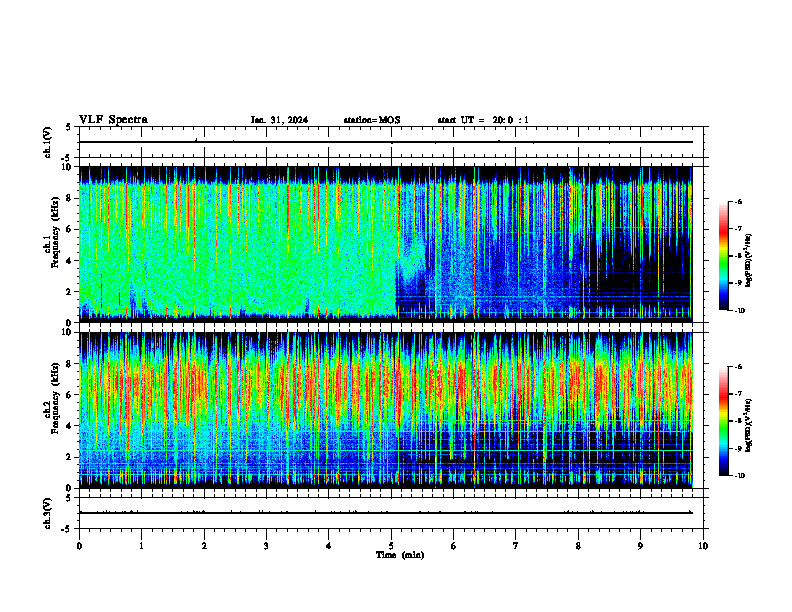Click the time axis tick label "6"
792x612 pixels.
coord(454,546)
